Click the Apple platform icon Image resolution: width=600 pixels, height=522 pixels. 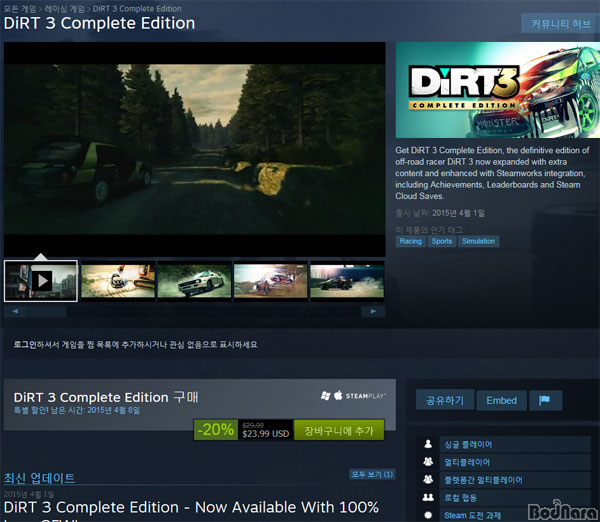(x=338, y=395)
